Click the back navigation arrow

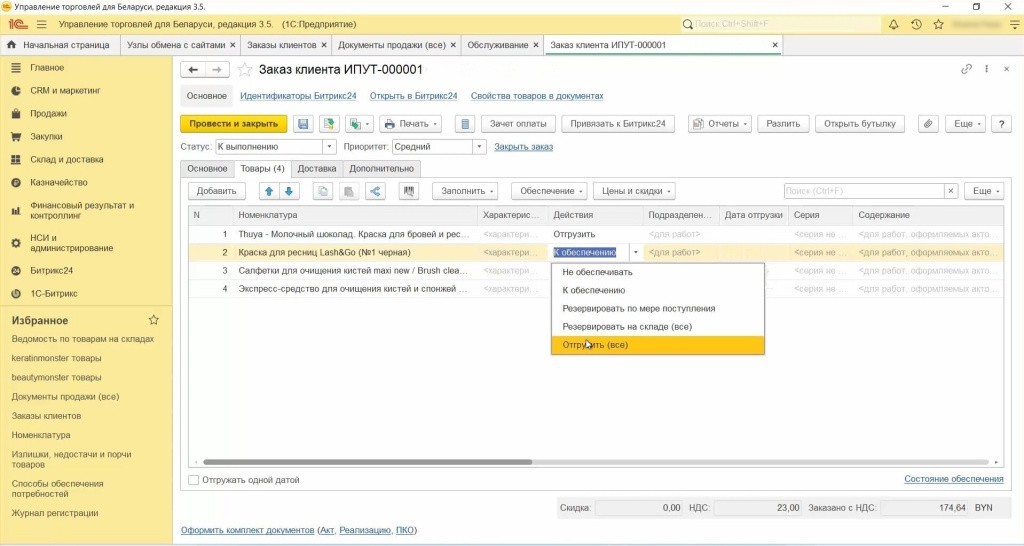click(193, 70)
